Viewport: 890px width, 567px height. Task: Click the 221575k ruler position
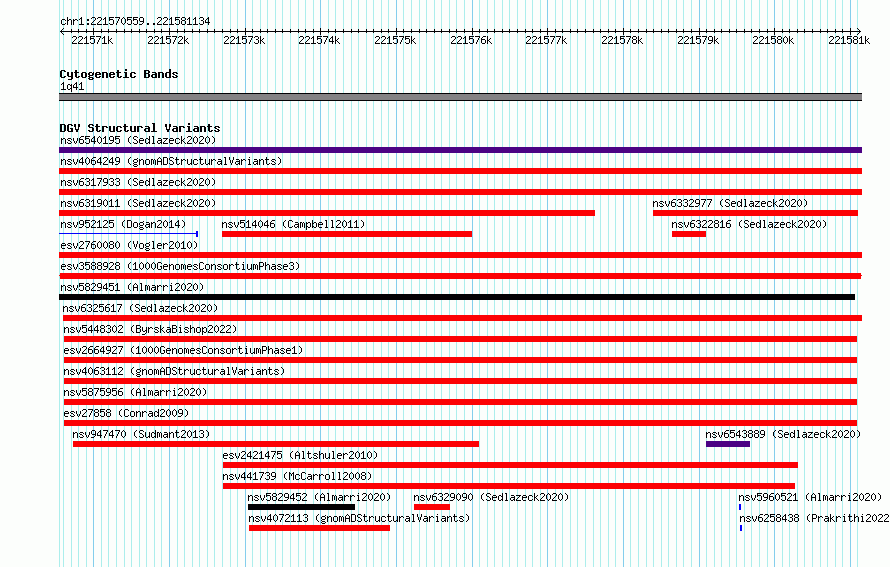click(x=395, y=40)
